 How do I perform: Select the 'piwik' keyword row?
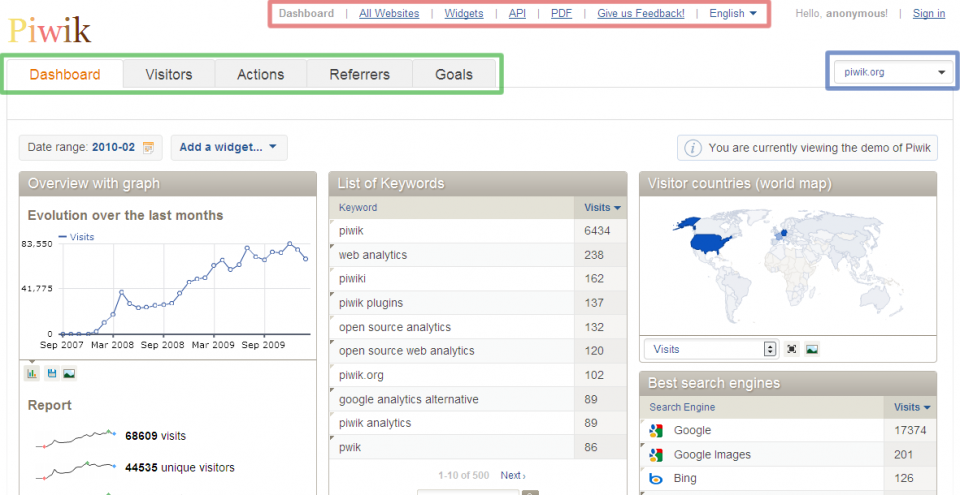point(478,231)
